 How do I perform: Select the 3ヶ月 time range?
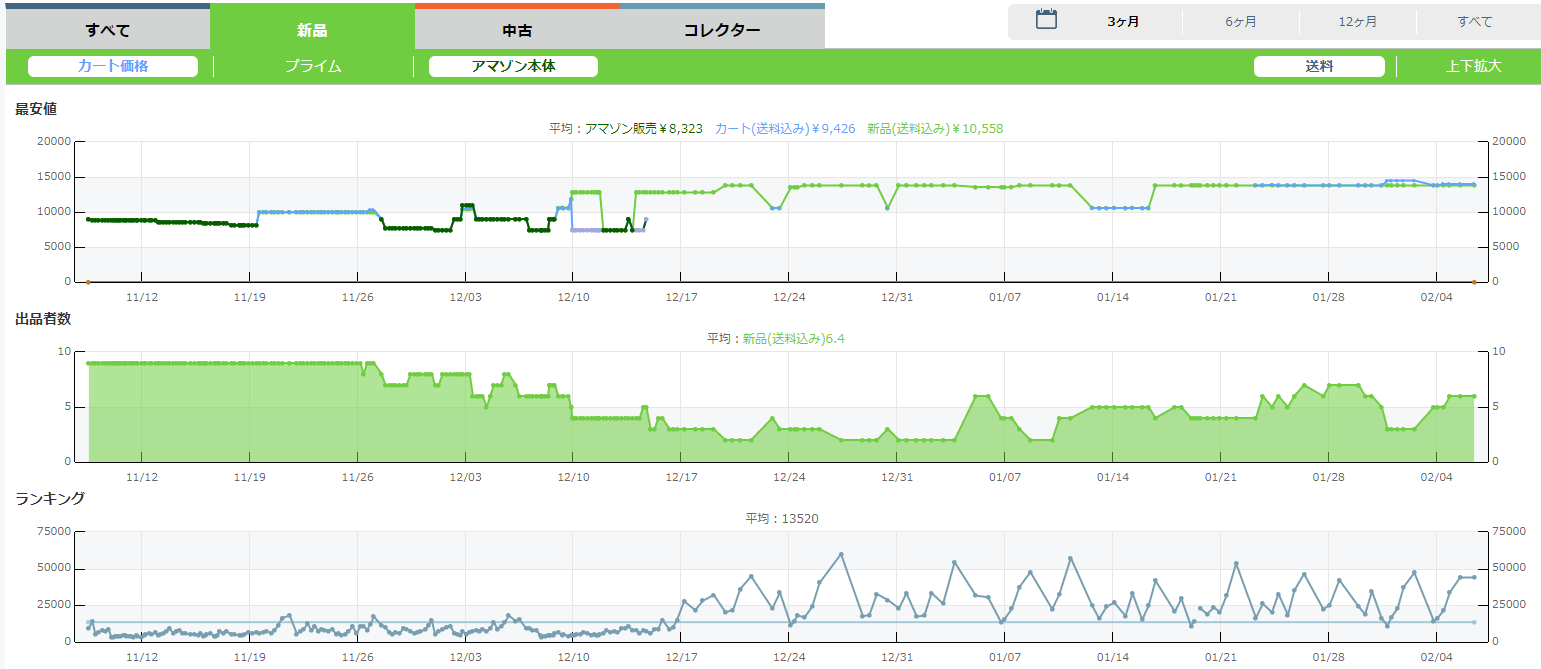click(x=1123, y=22)
